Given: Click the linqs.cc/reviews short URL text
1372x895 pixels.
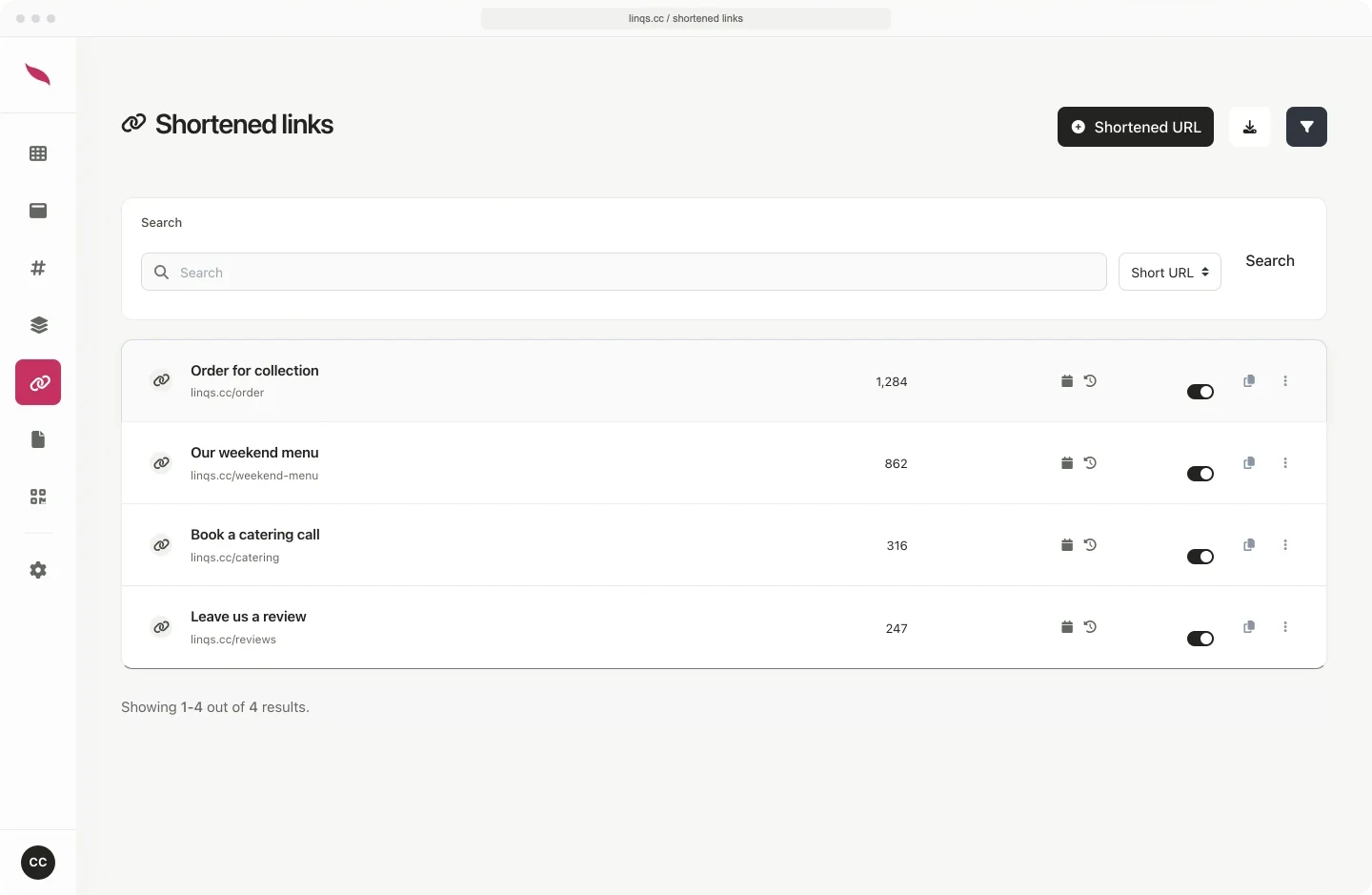Looking at the screenshot, I should pyautogui.click(x=233, y=640).
